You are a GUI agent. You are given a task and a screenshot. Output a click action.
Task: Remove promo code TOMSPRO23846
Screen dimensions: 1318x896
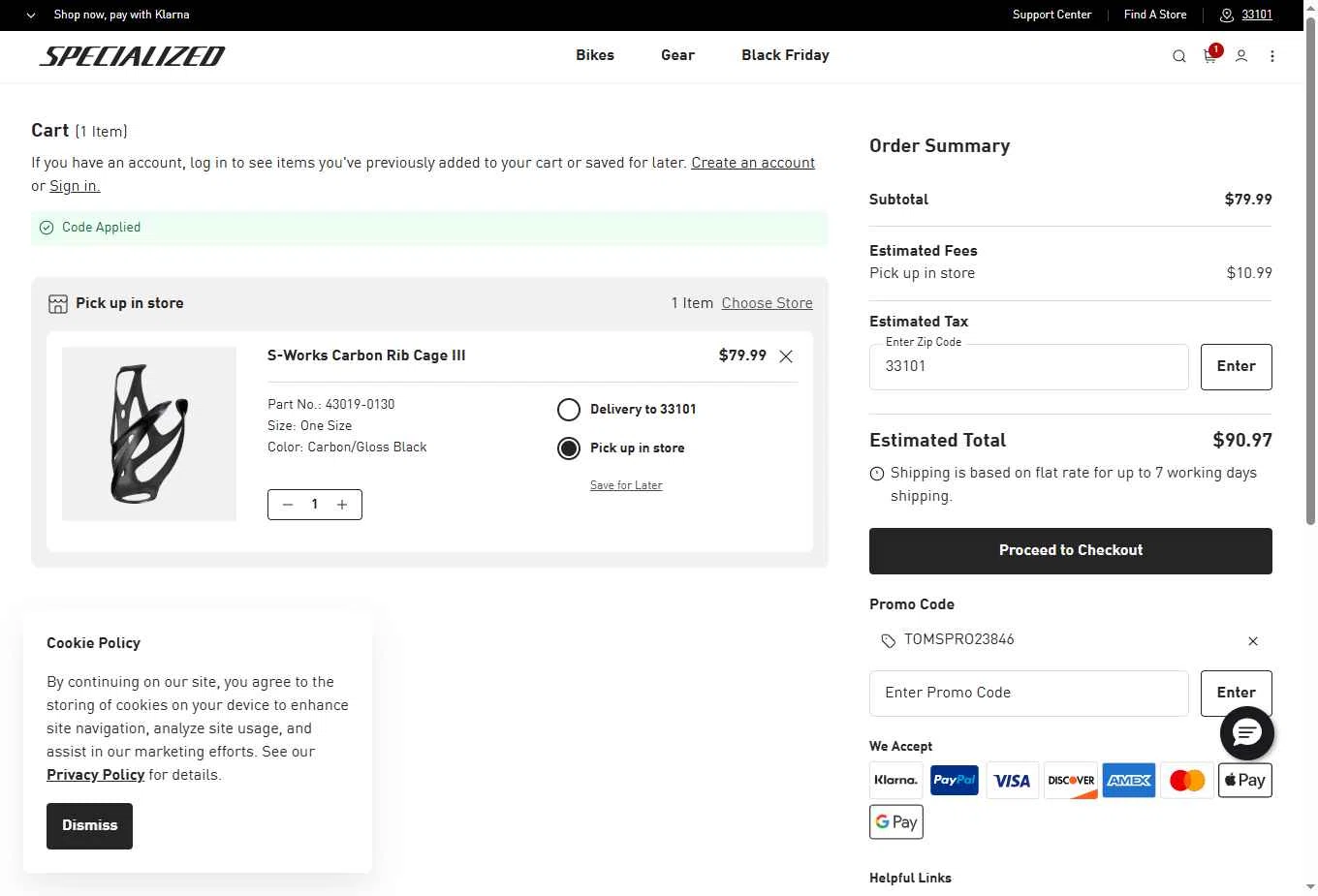tap(1252, 641)
